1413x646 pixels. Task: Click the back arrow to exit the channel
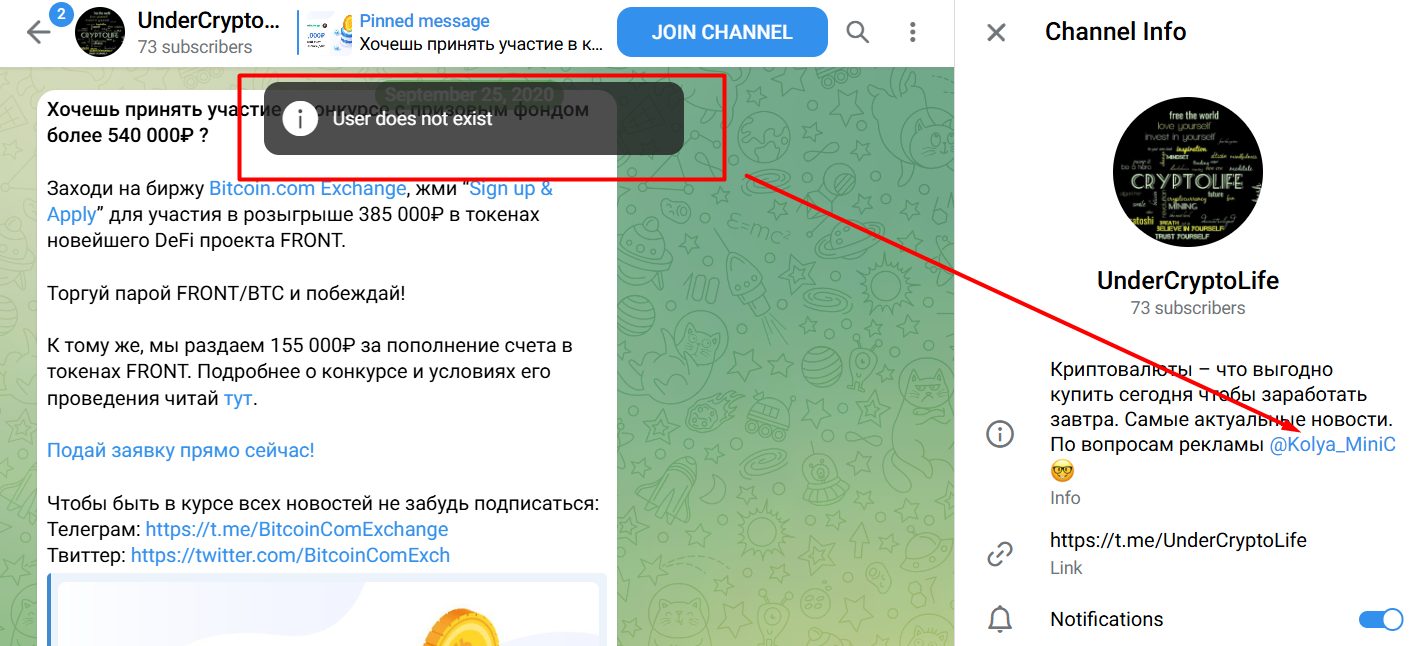tap(37, 31)
